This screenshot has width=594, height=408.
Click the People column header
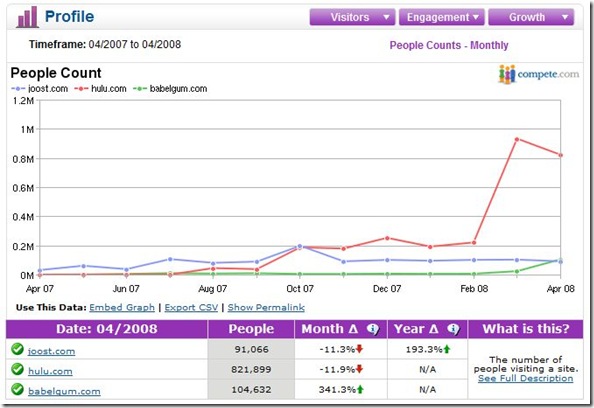tap(251, 329)
